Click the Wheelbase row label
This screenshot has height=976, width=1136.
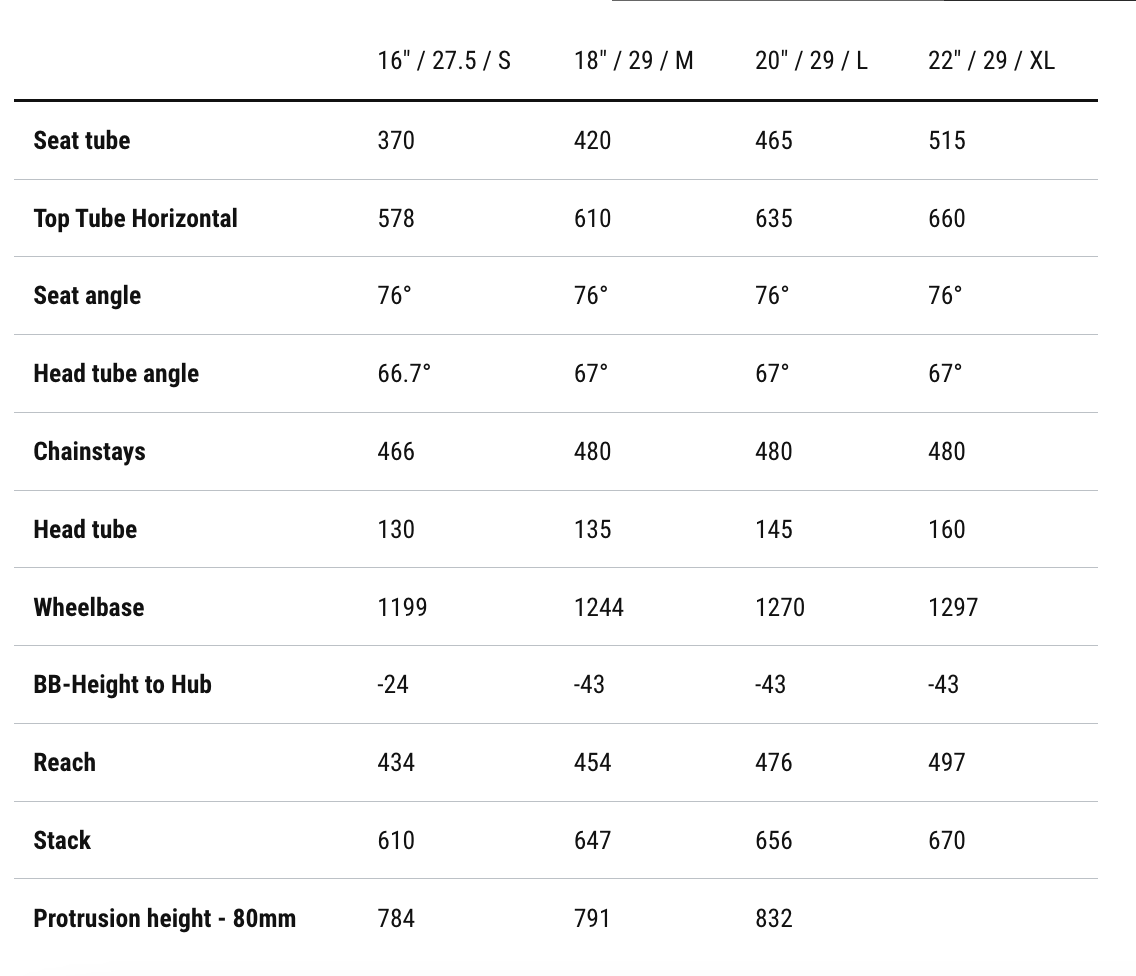coord(88,607)
